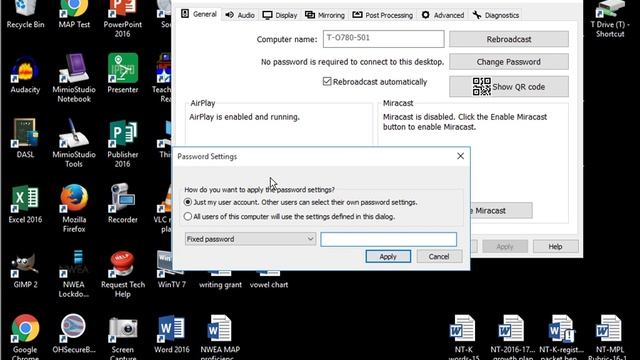Open the NT-K registration packet document
Image resolution: width=640 pixels, height=360 pixels.
[x=561, y=337]
